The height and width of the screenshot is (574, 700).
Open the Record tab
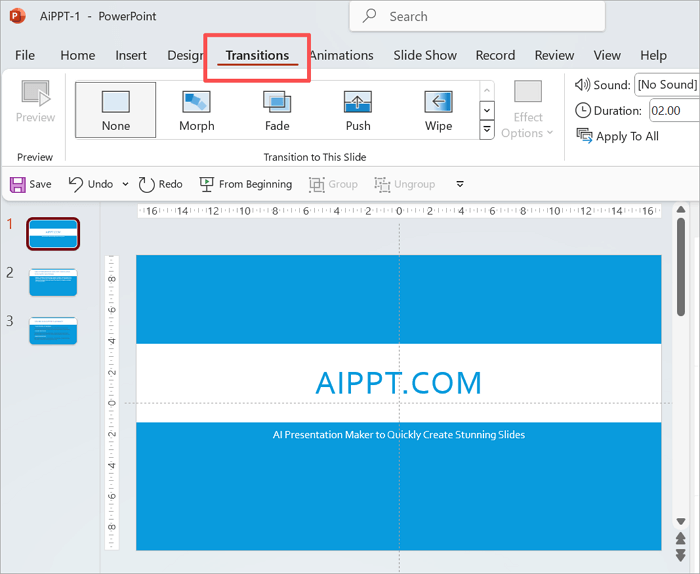[495, 55]
